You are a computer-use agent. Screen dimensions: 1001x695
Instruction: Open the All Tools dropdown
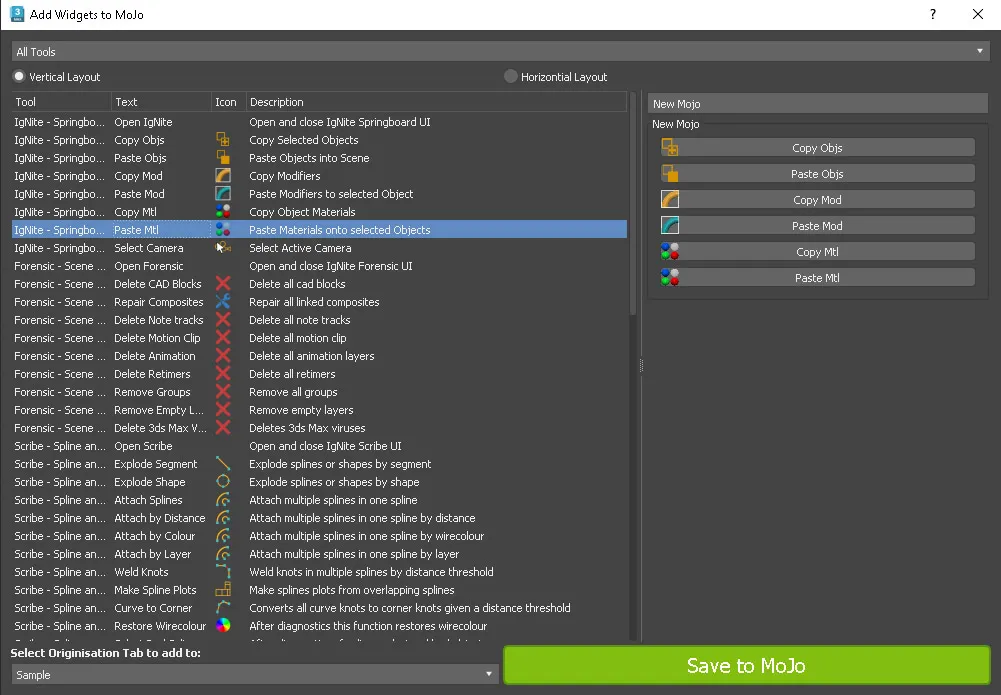tap(500, 52)
